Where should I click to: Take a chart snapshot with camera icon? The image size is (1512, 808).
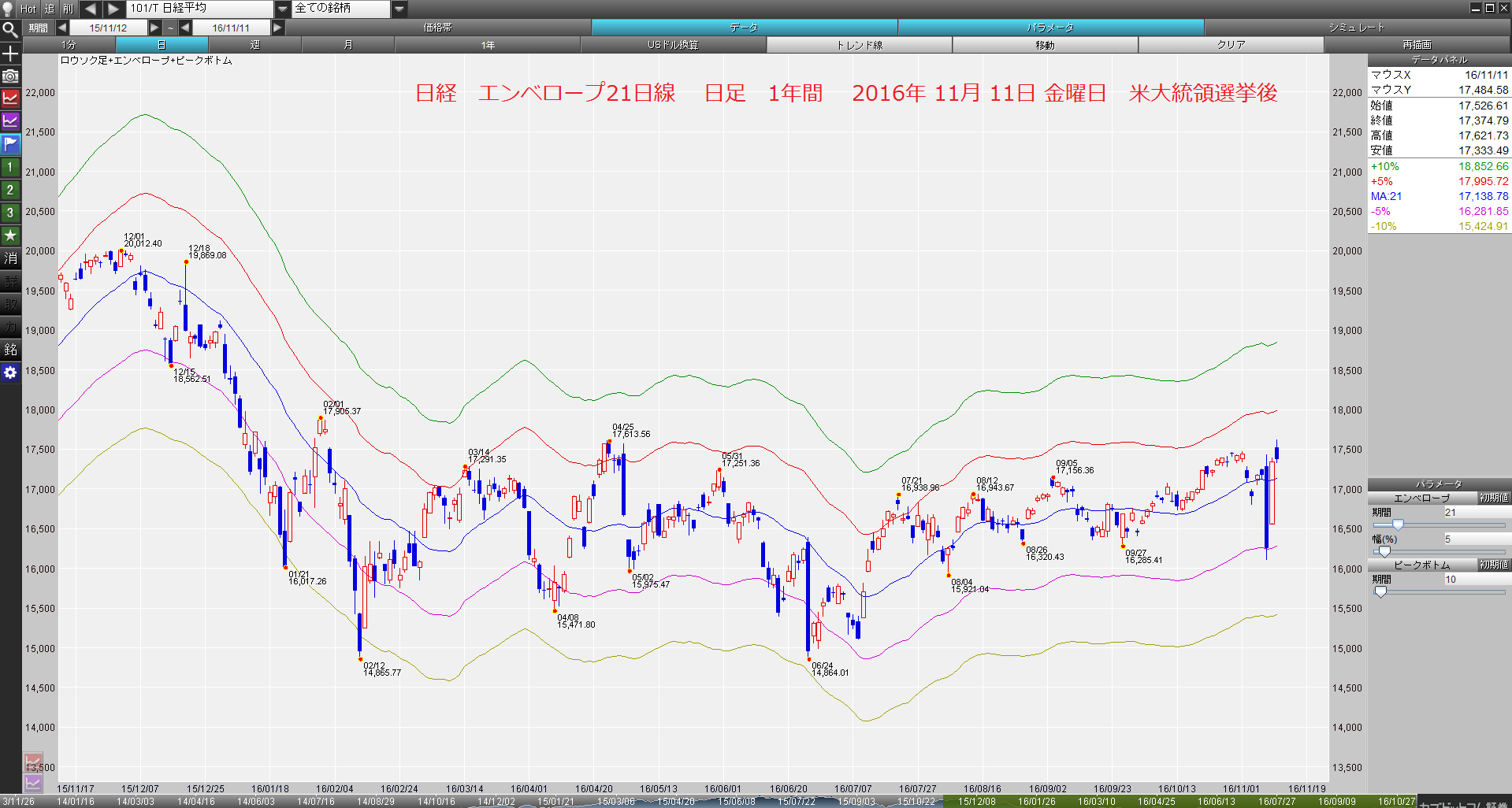pyautogui.click(x=10, y=76)
